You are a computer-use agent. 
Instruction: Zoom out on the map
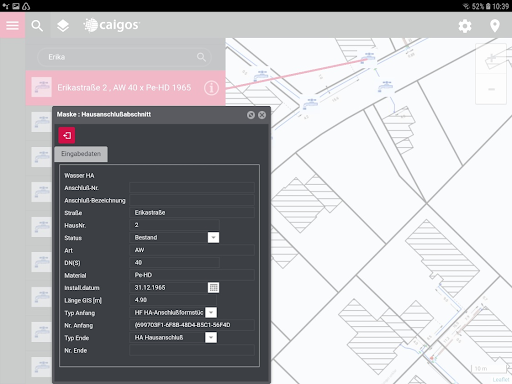pyautogui.click(x=491, y=89)
